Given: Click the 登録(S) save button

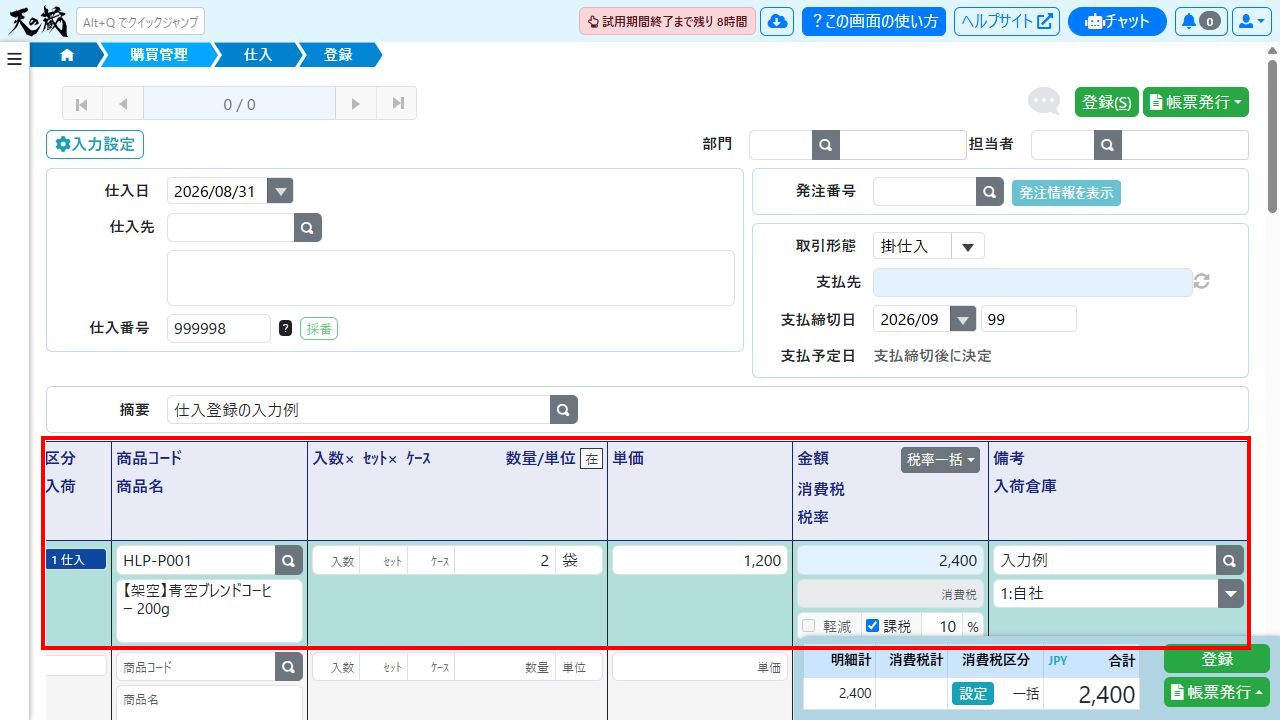Looking at the screenshot, I should click(1107, 102).
